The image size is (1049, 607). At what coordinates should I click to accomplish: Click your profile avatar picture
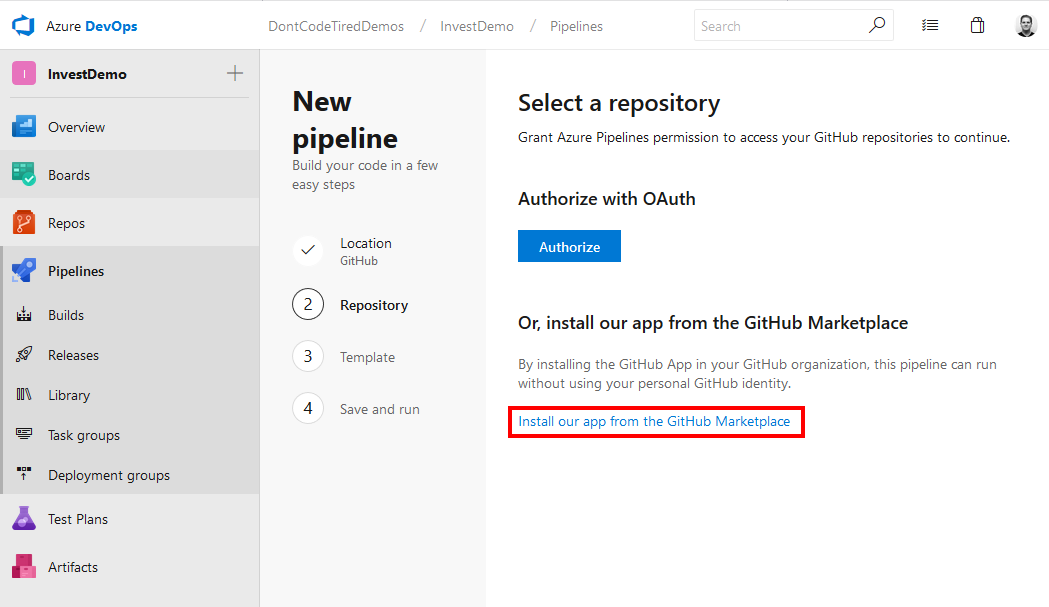(1026, 24)
